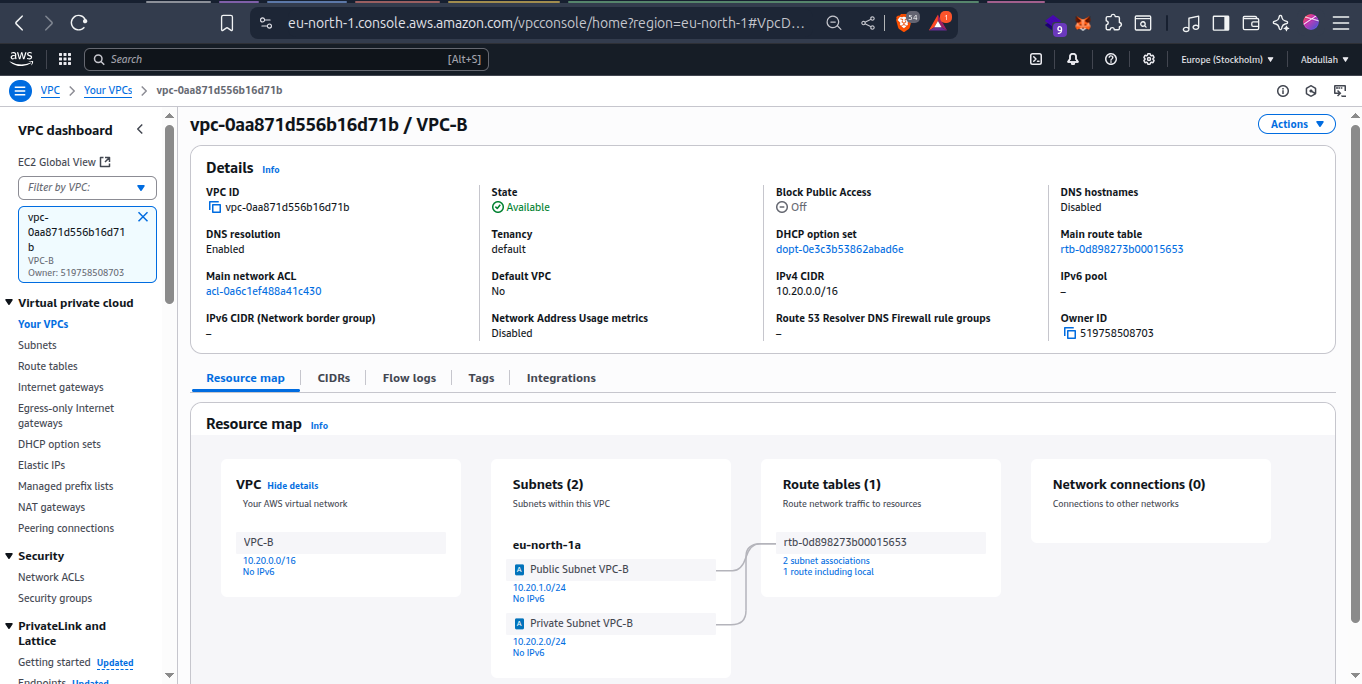Open the Actions dropdown button

click(1296, 124)
